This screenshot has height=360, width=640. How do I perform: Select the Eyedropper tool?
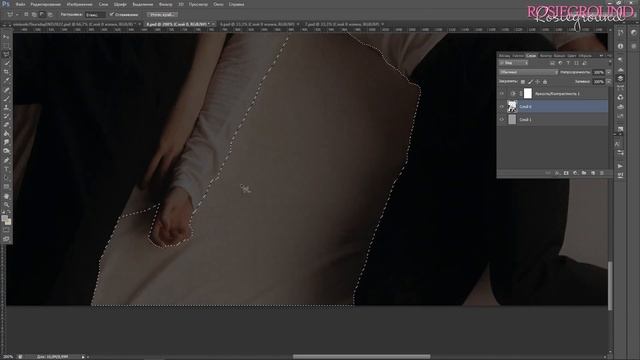point(6,80)
